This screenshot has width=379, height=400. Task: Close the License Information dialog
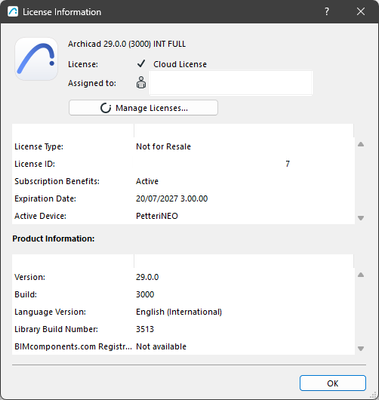click(x=361, y=12)
